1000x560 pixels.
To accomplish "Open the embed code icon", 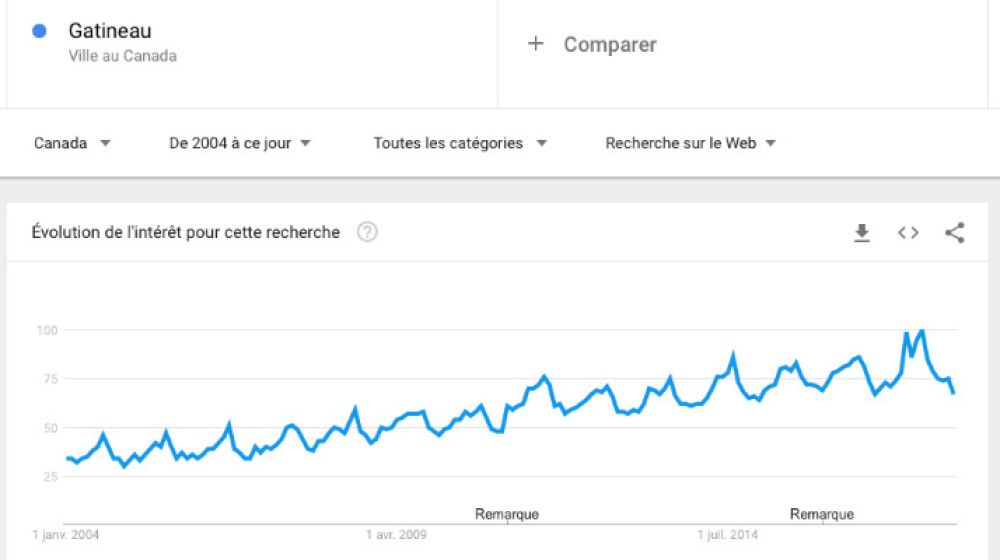I will coord(908,233).
